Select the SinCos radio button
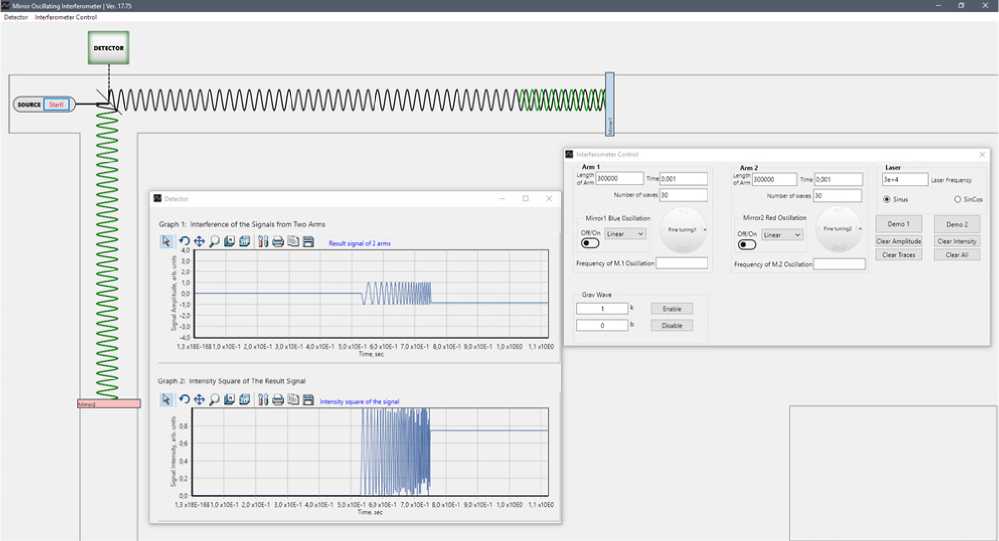This screenshot has height=541, width=999. pyautogui.click(x=959, y=199)
